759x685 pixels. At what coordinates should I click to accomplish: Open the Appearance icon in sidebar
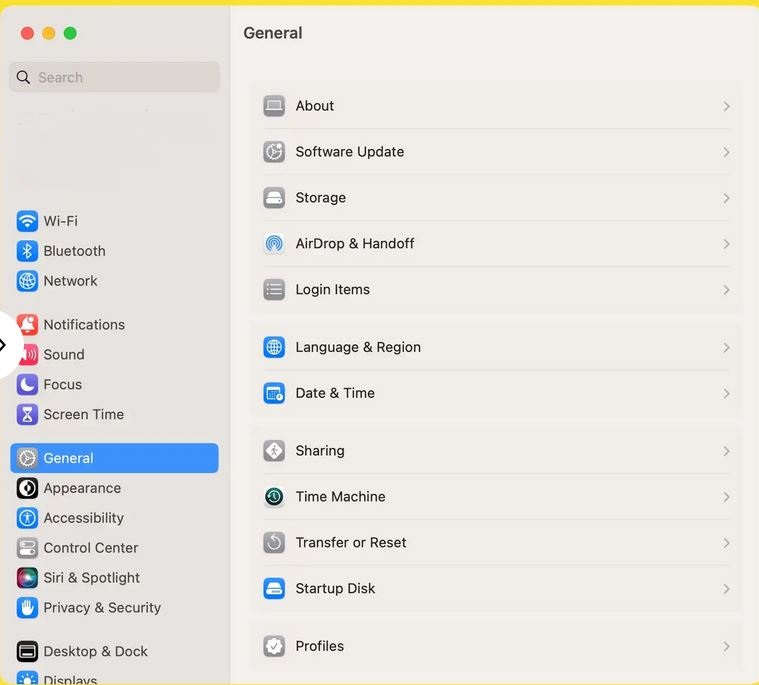tap(27, 488)
